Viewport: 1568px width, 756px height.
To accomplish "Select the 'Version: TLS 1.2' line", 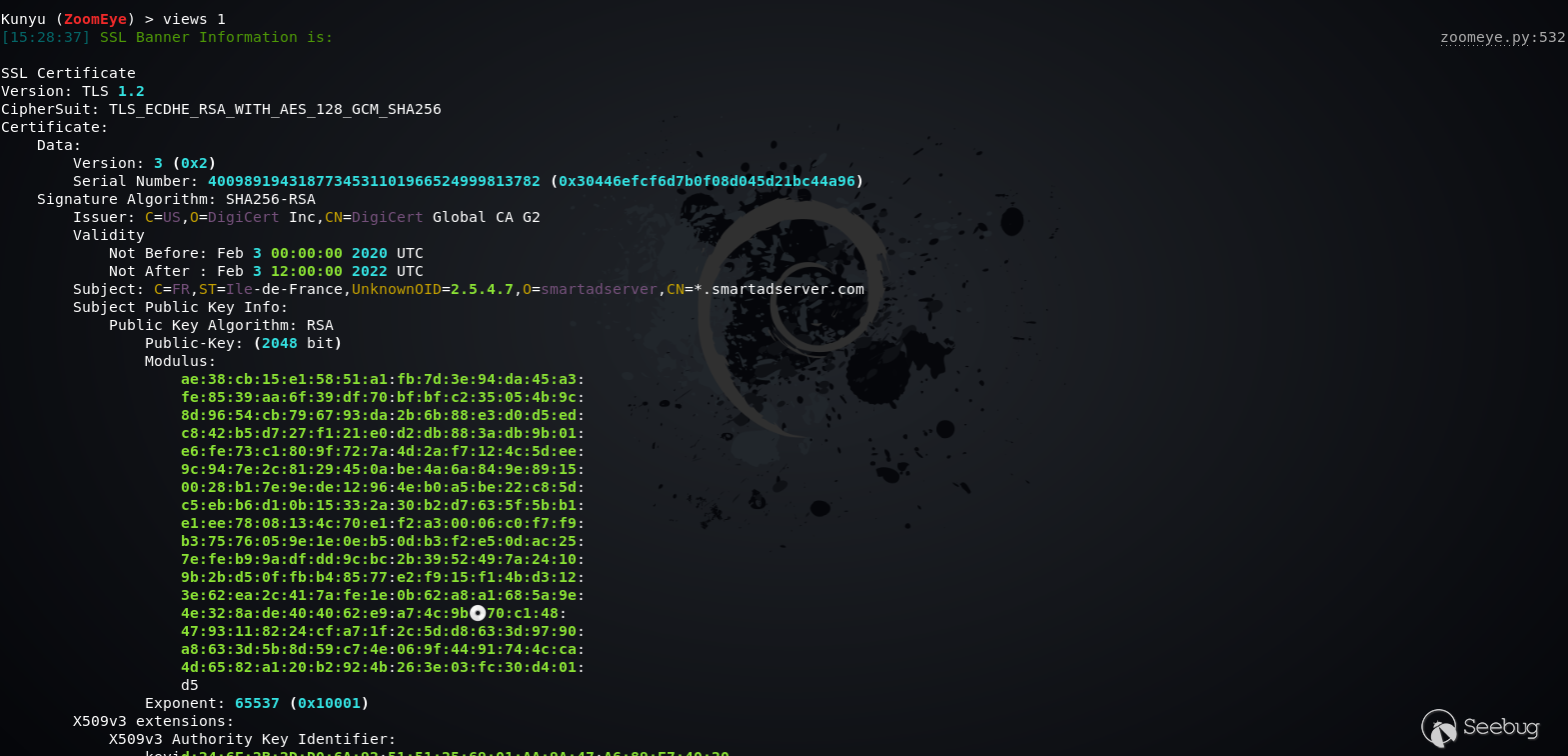I will (73, 91).
